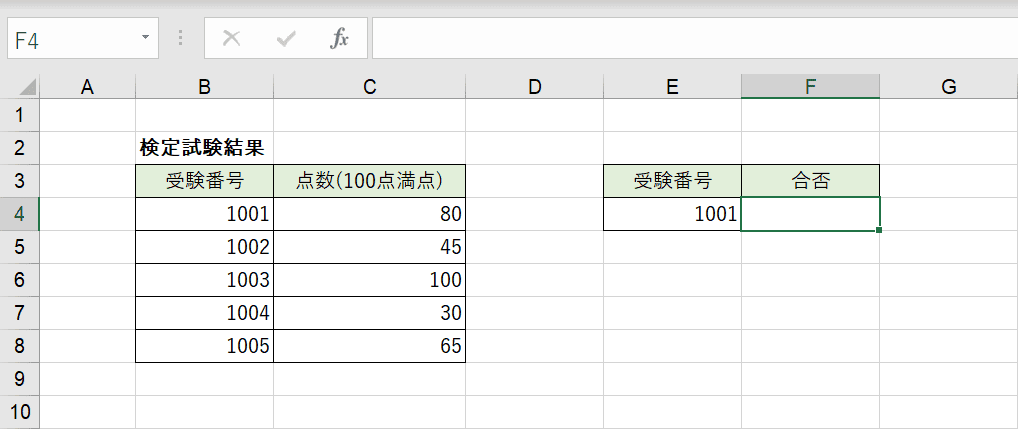Select column F header
Image resolution: width=1018 pixels, height=429 pixels.
(x=810, y=86)
